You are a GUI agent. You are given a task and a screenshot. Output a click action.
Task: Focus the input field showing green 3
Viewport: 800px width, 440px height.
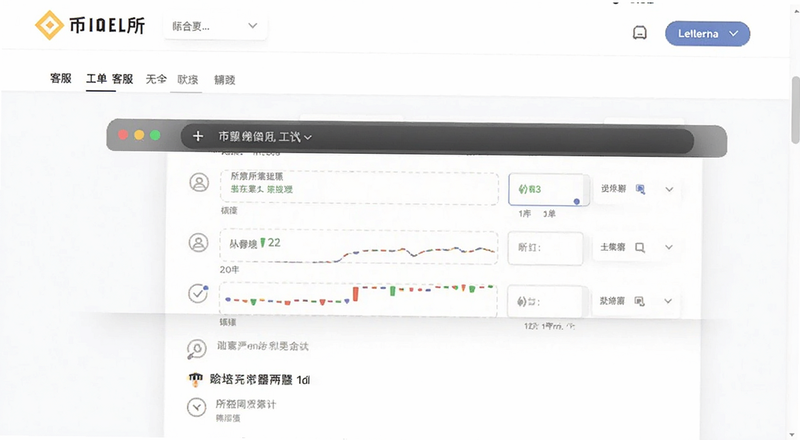tap(548, 189)
